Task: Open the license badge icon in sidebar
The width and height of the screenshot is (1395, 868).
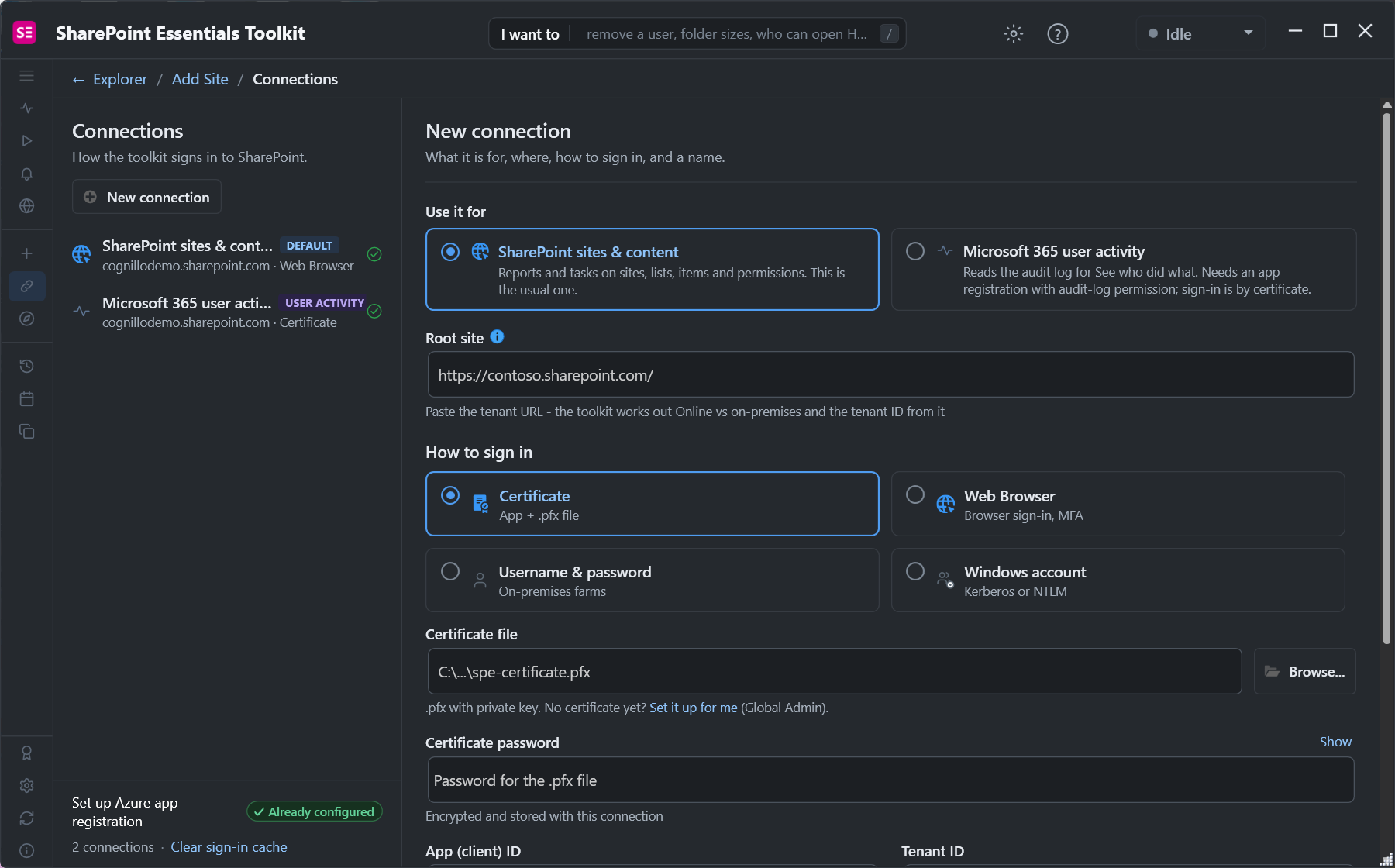Action: (x=26, y=753)
